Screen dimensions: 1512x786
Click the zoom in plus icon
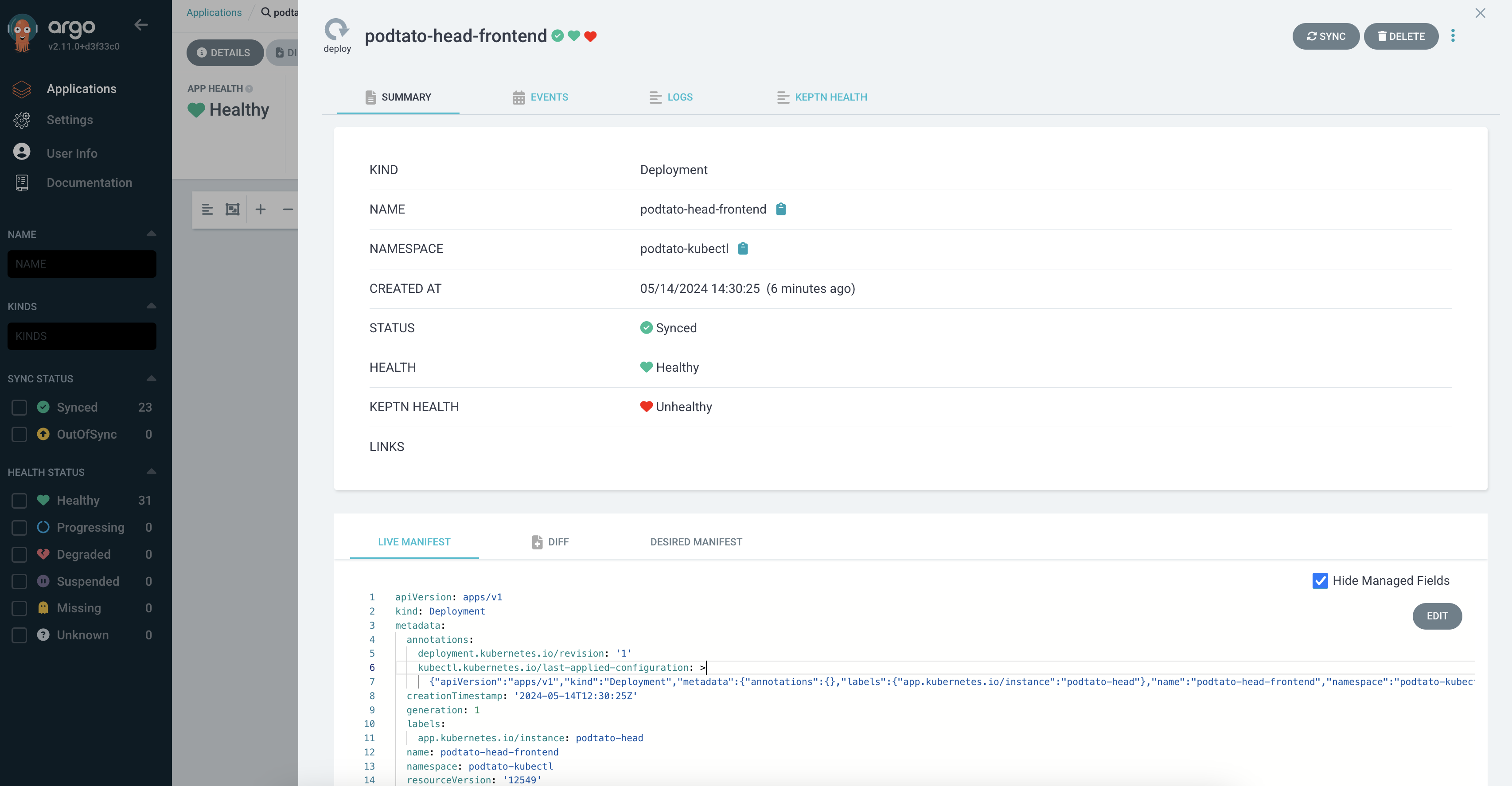(261, 209)
